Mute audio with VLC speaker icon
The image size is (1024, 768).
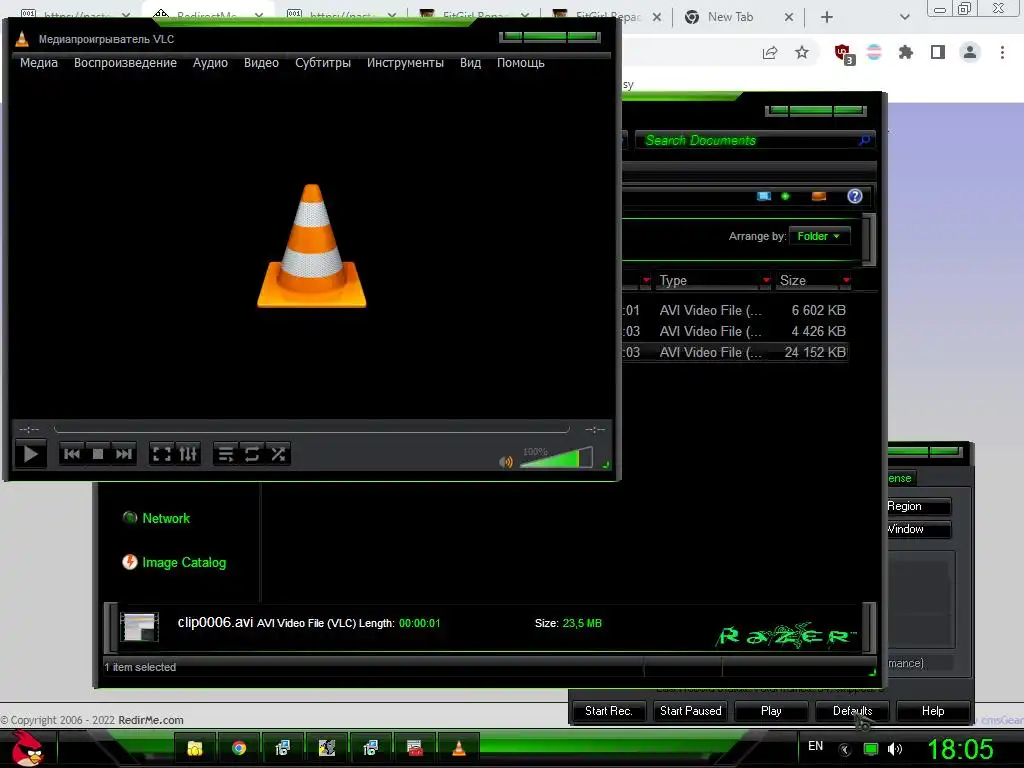click(x=505, y=462)
